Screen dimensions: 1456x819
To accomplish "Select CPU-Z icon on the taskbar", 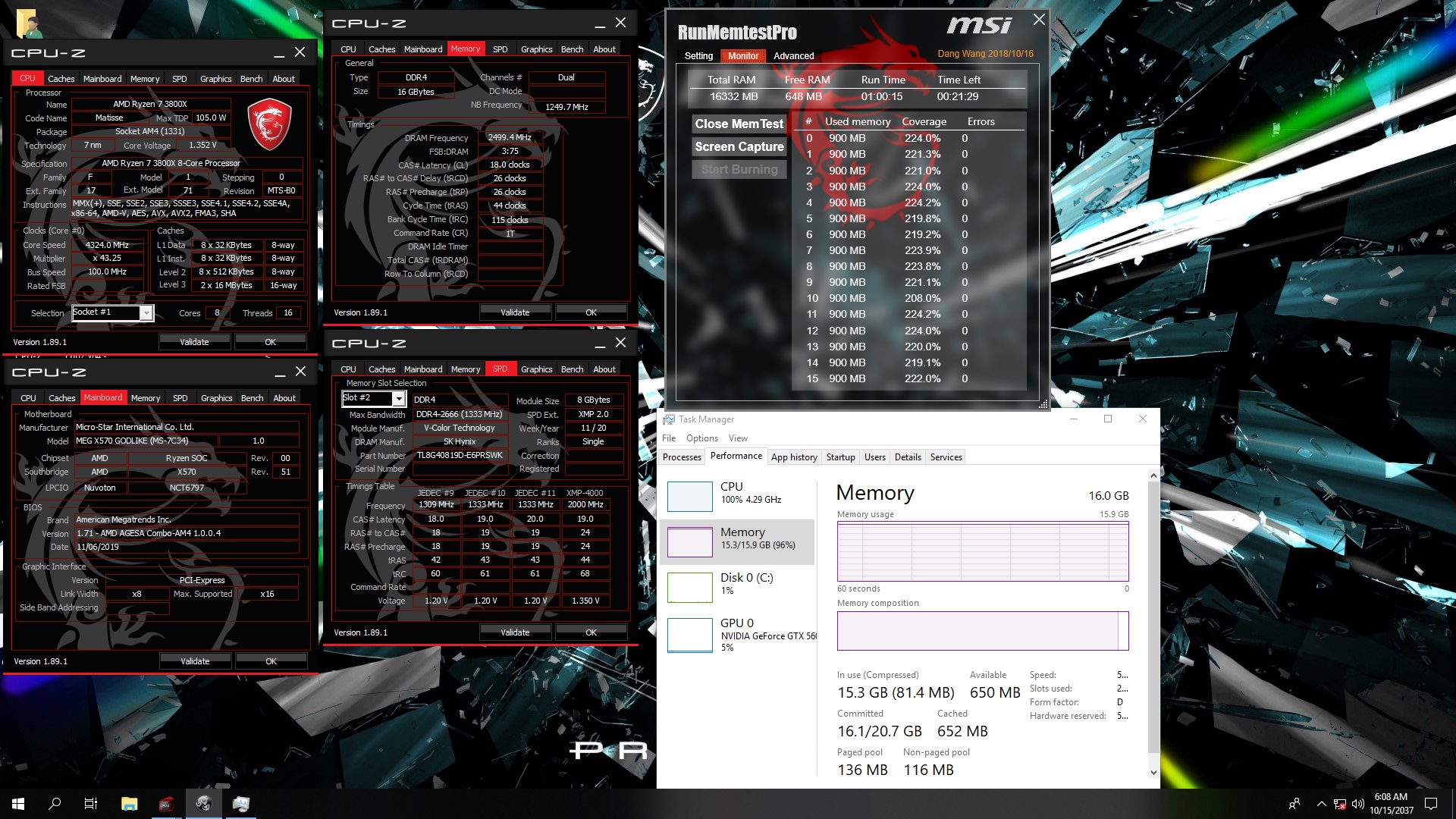I will point(166,804).
